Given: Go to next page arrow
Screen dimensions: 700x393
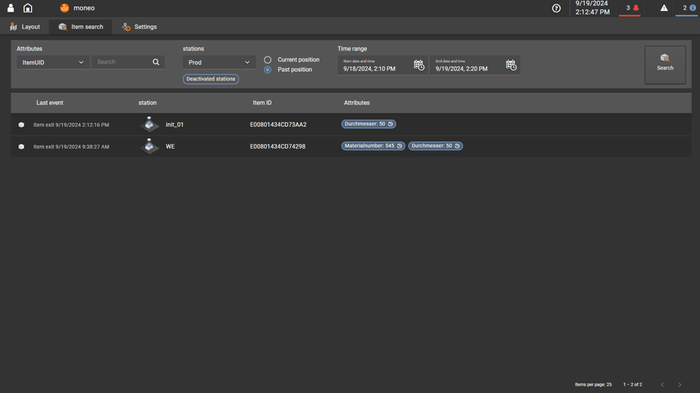Looking at the screenshot, I should (x=680, y=385).
